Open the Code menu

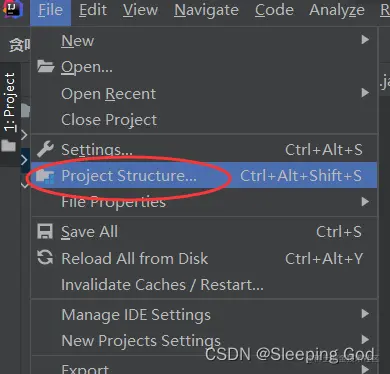[x=274, y=10]
